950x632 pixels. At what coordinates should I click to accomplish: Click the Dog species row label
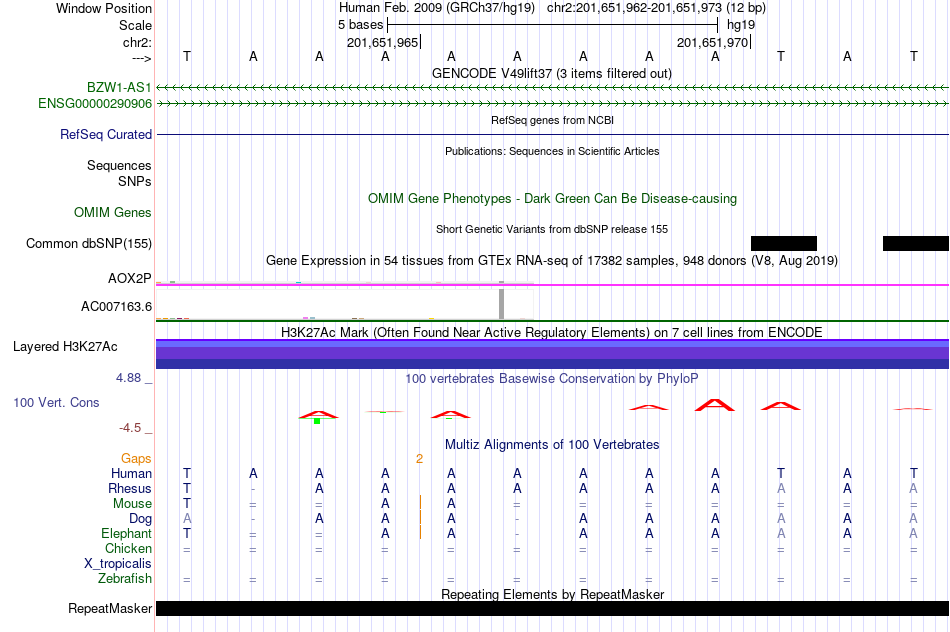(140, 519)
